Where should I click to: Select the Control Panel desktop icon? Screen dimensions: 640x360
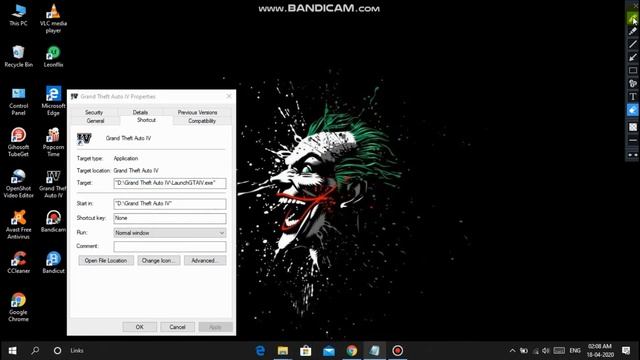pyautogui.click(x=18, y=101)
